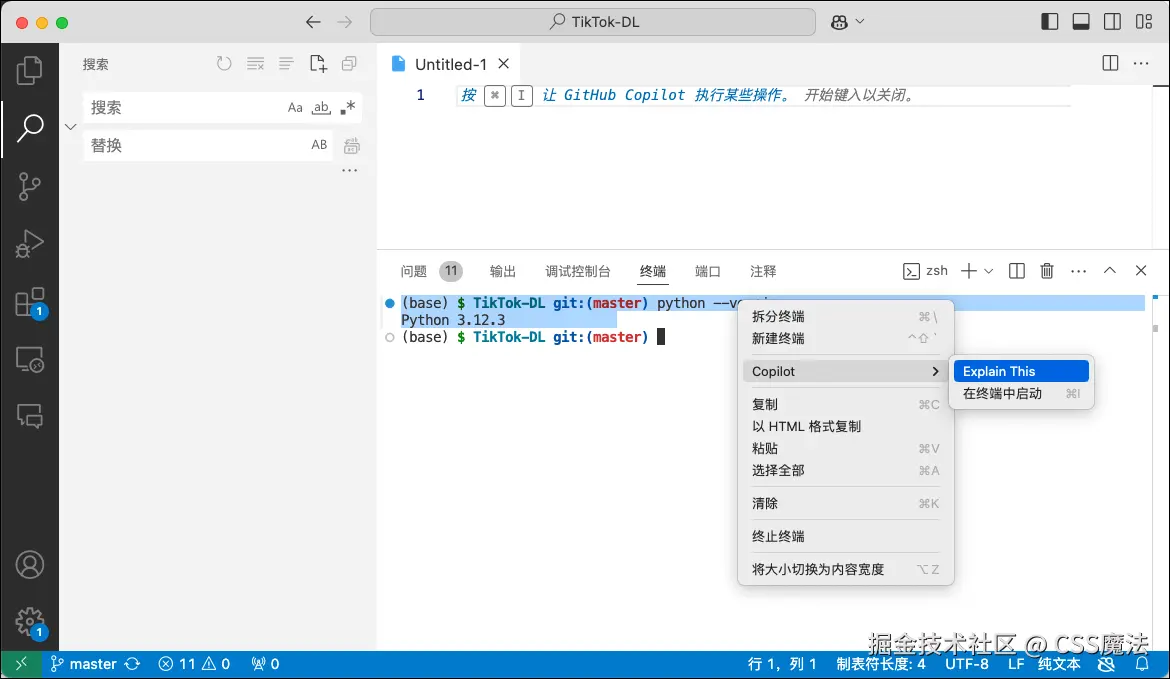Toggle Preserve Case in replace box
Image resolution: width=1170 pixels, height=679 pixels.
click(319, 145)
